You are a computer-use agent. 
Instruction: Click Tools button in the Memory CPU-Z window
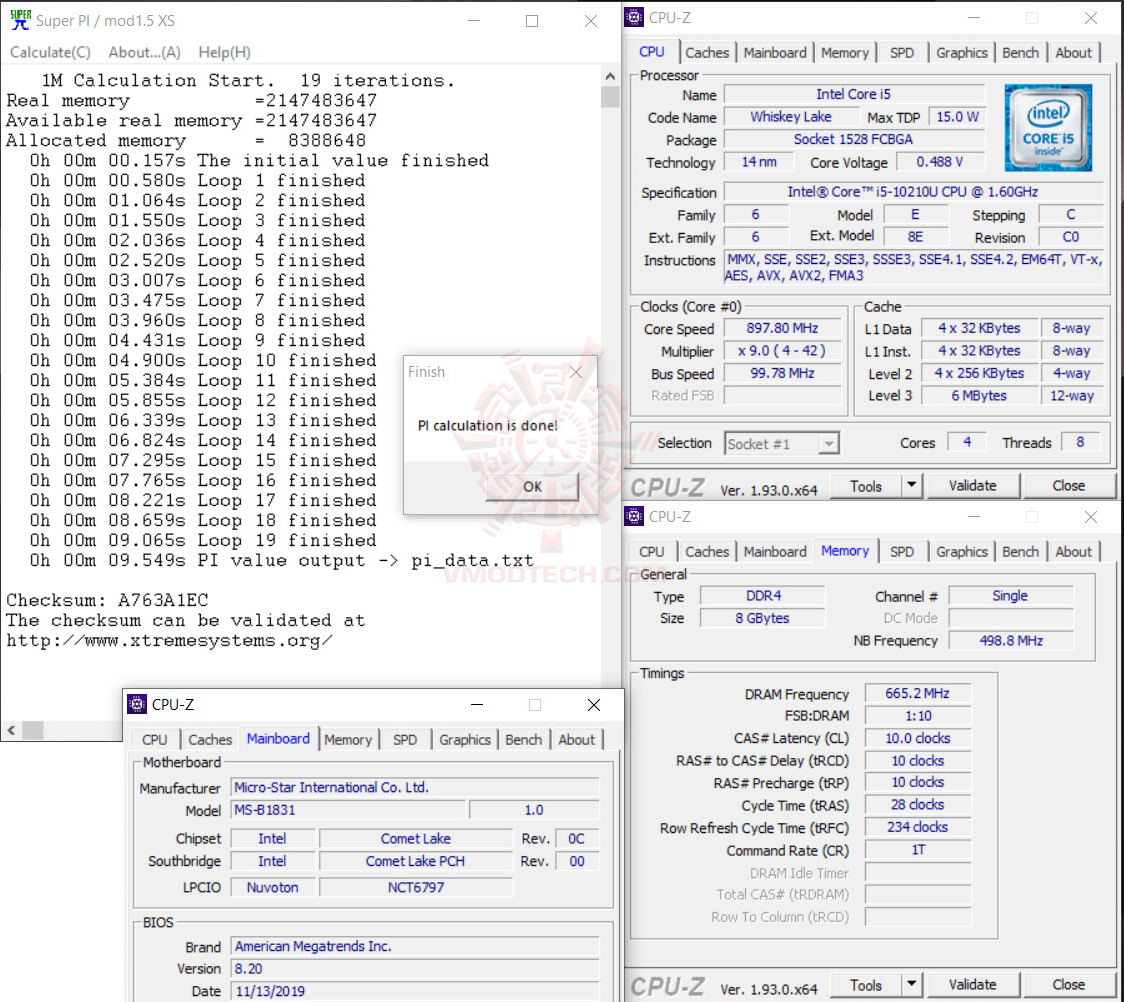click(865, 986)
